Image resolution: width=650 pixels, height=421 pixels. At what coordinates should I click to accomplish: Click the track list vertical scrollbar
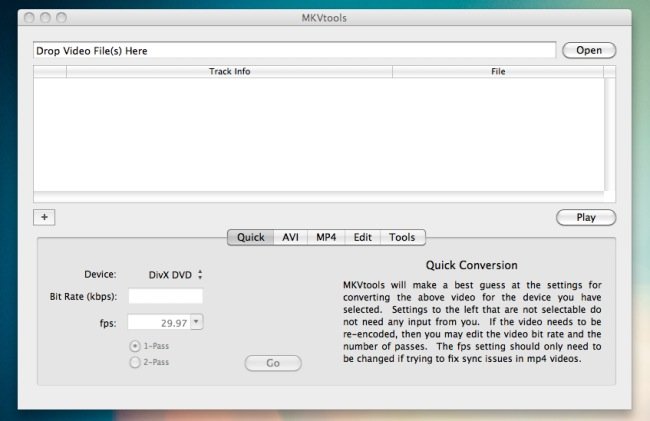click(x=608, y=134)
